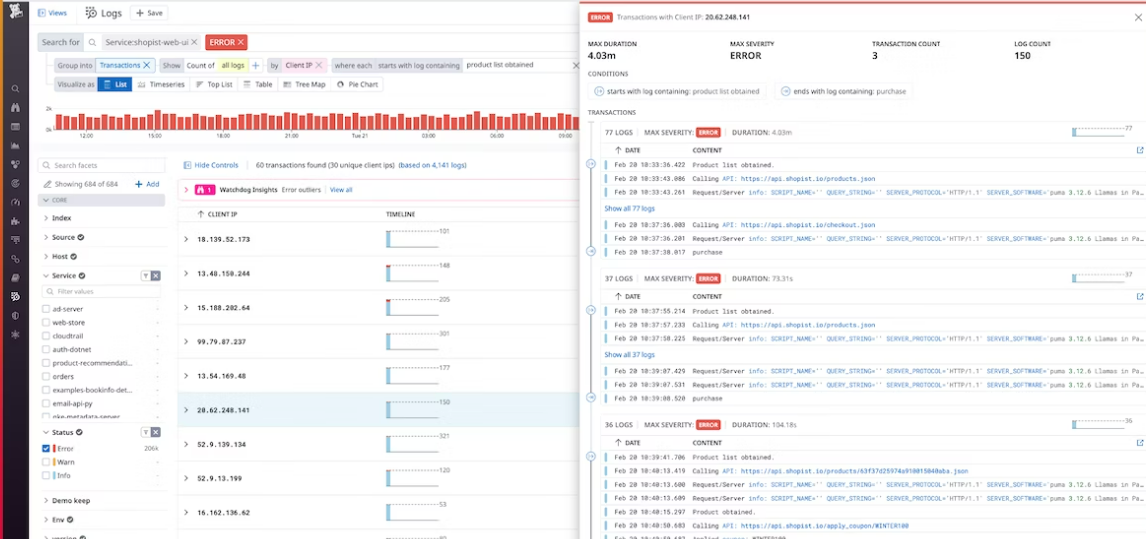Screen dimensions: 1146x539
Task: Switch to Timeseries visualization
Action: pyautogui.click(x=161, y=85)
